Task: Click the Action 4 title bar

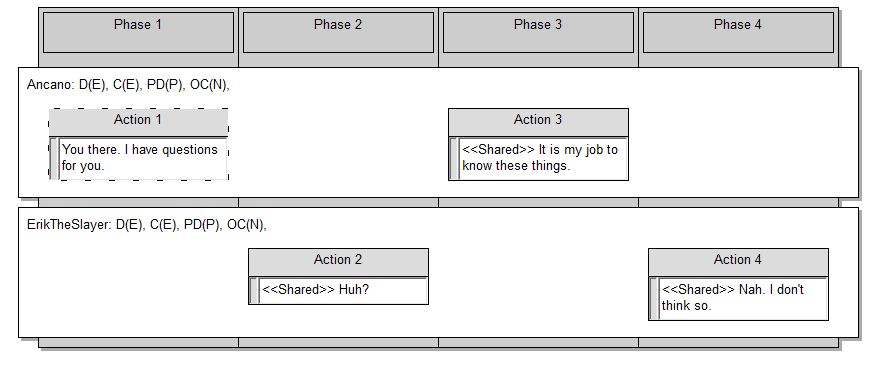Action: pyautogui.click(x=738, y=262)
